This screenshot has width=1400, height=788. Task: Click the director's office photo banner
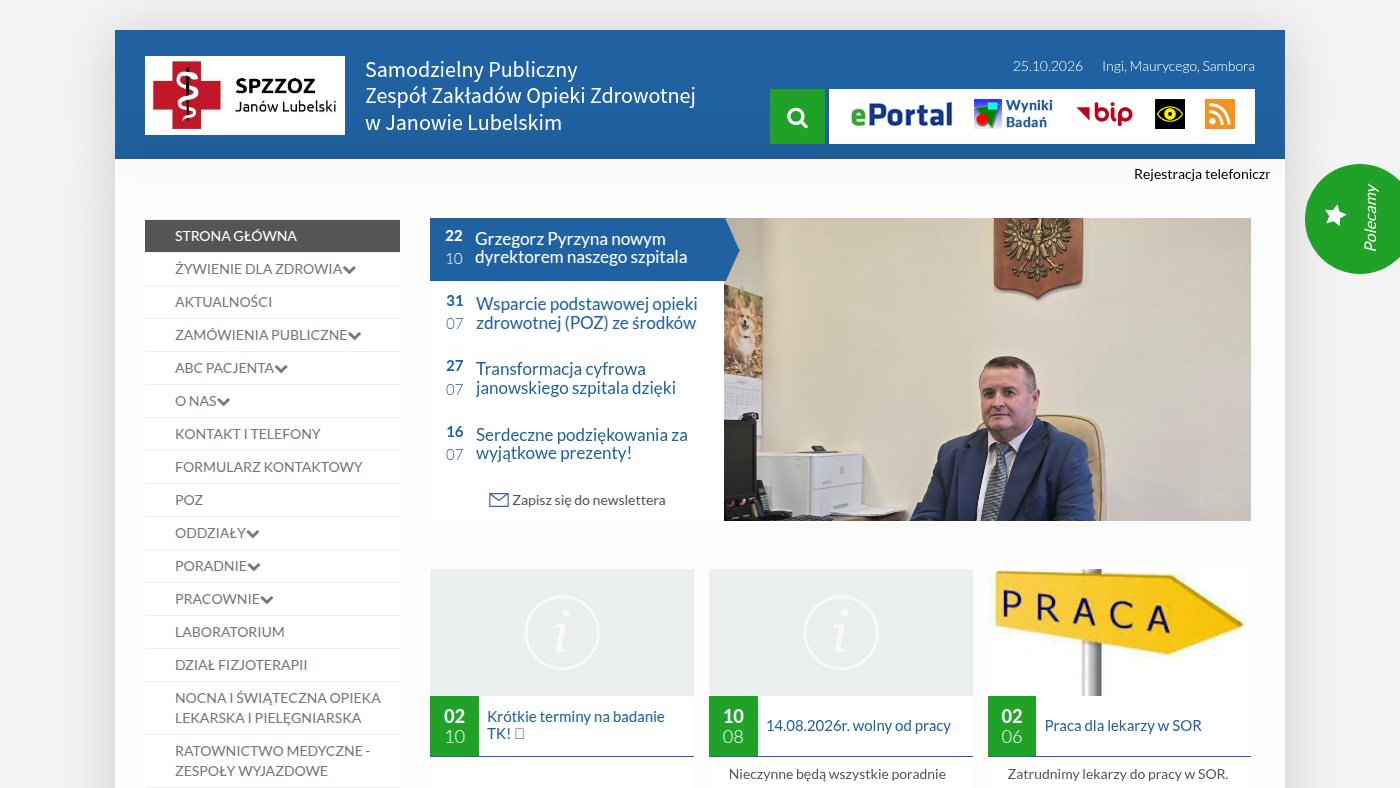point(987,369)
